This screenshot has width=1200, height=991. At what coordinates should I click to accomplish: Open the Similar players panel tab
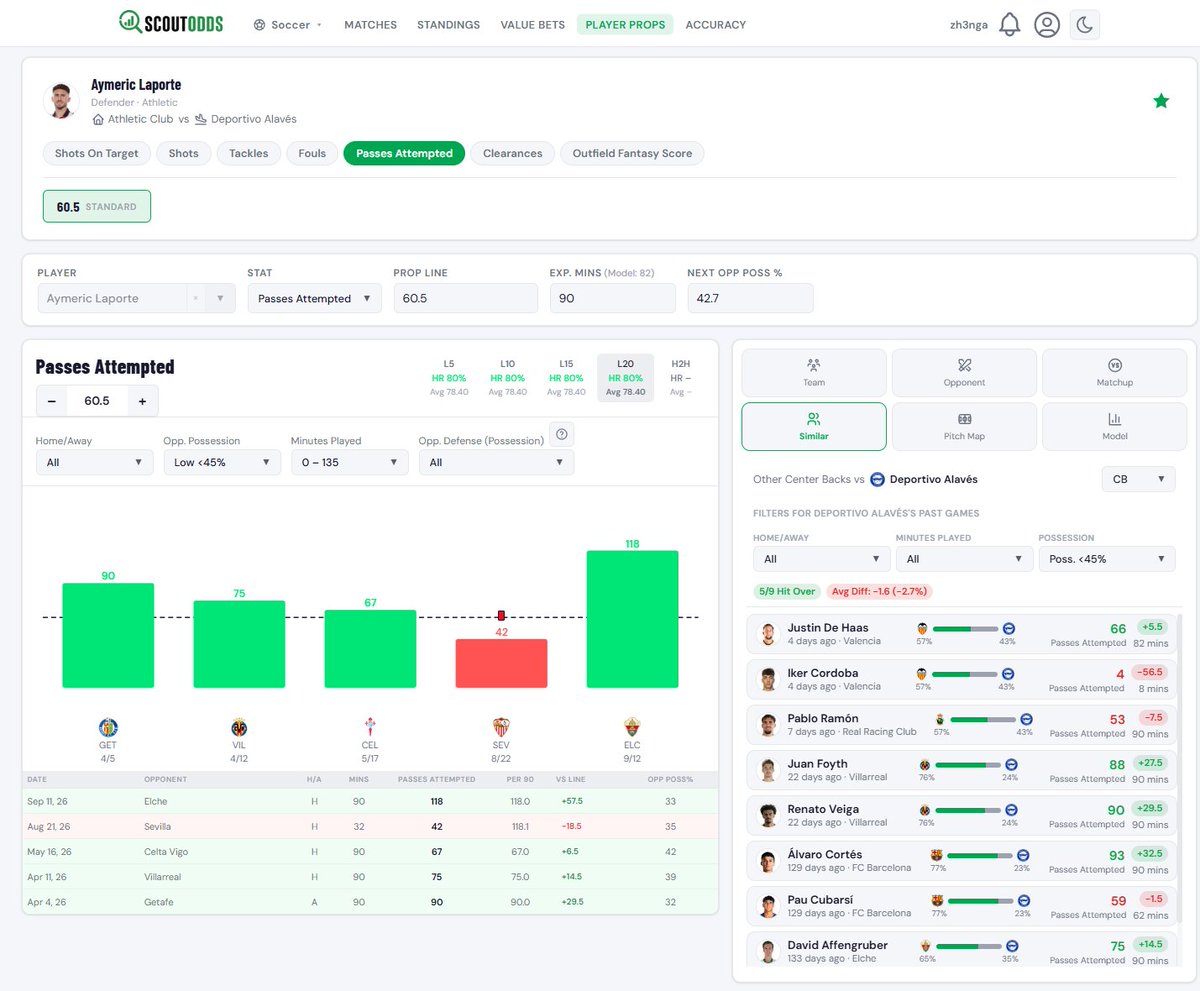[x=814, y=427]
